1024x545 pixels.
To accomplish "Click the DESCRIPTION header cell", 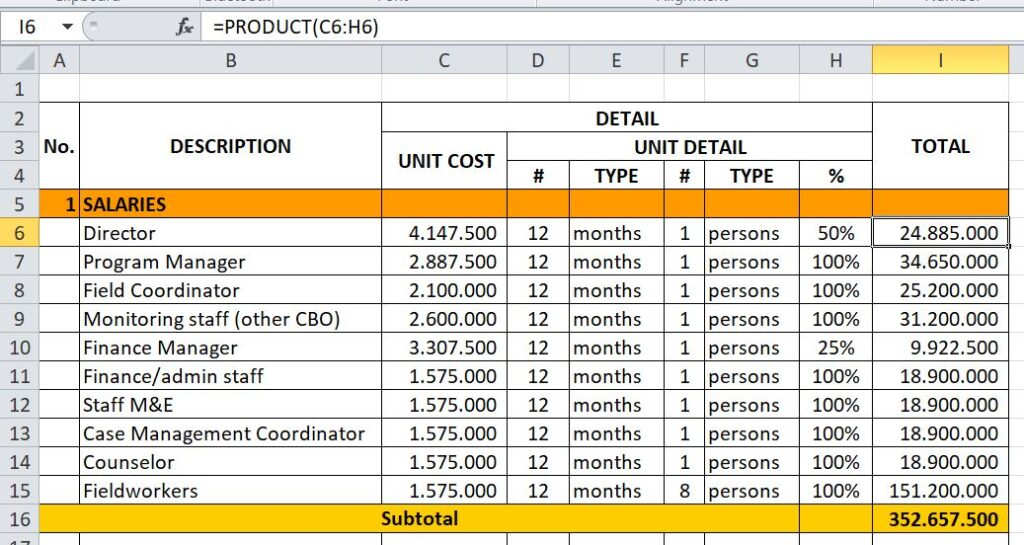I will coord(230,146).
